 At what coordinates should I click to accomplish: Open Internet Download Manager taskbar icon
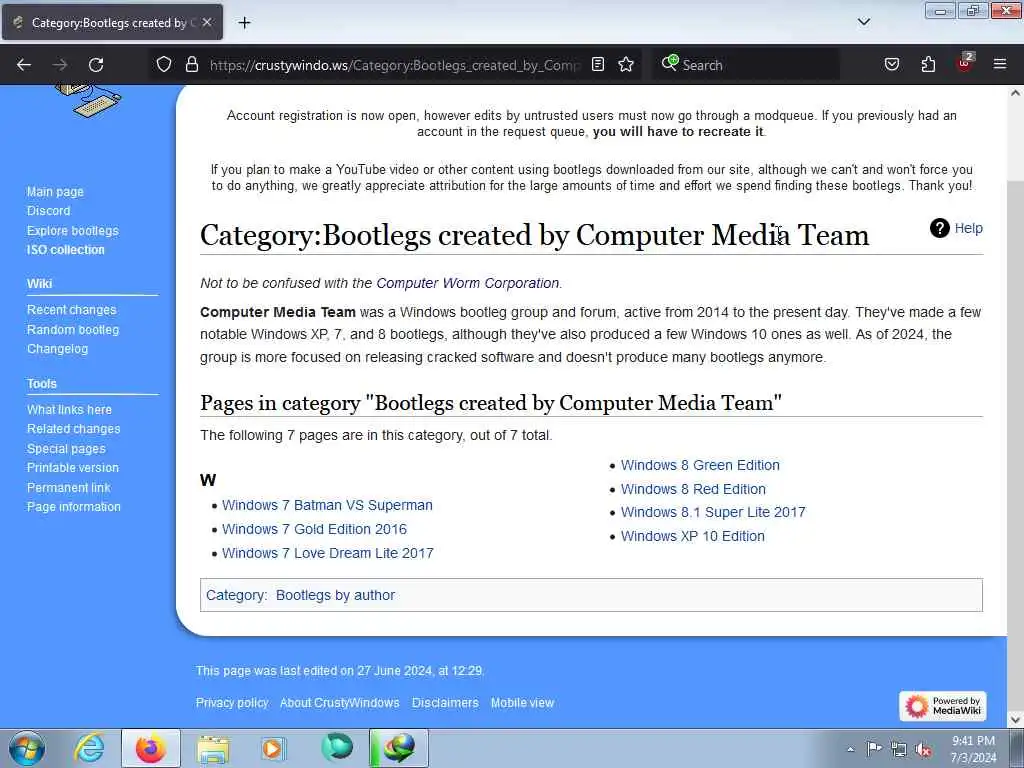coord(399,748)
